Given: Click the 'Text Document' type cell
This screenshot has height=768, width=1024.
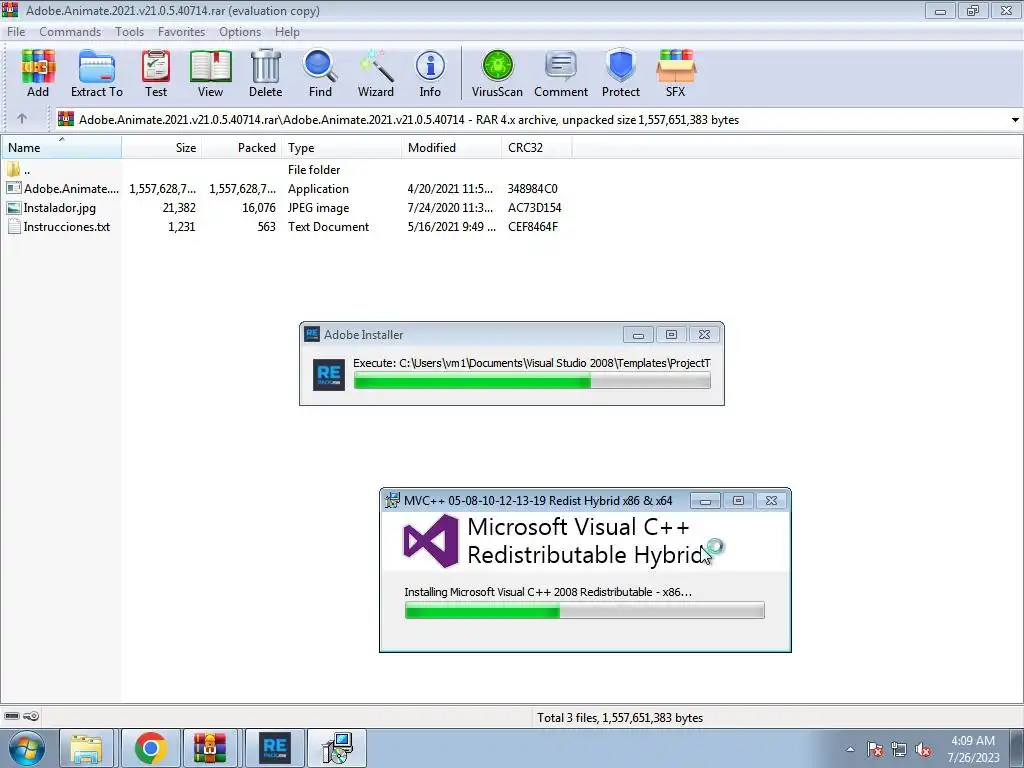Looking at the screenshot, I should [x=328, y=227].
